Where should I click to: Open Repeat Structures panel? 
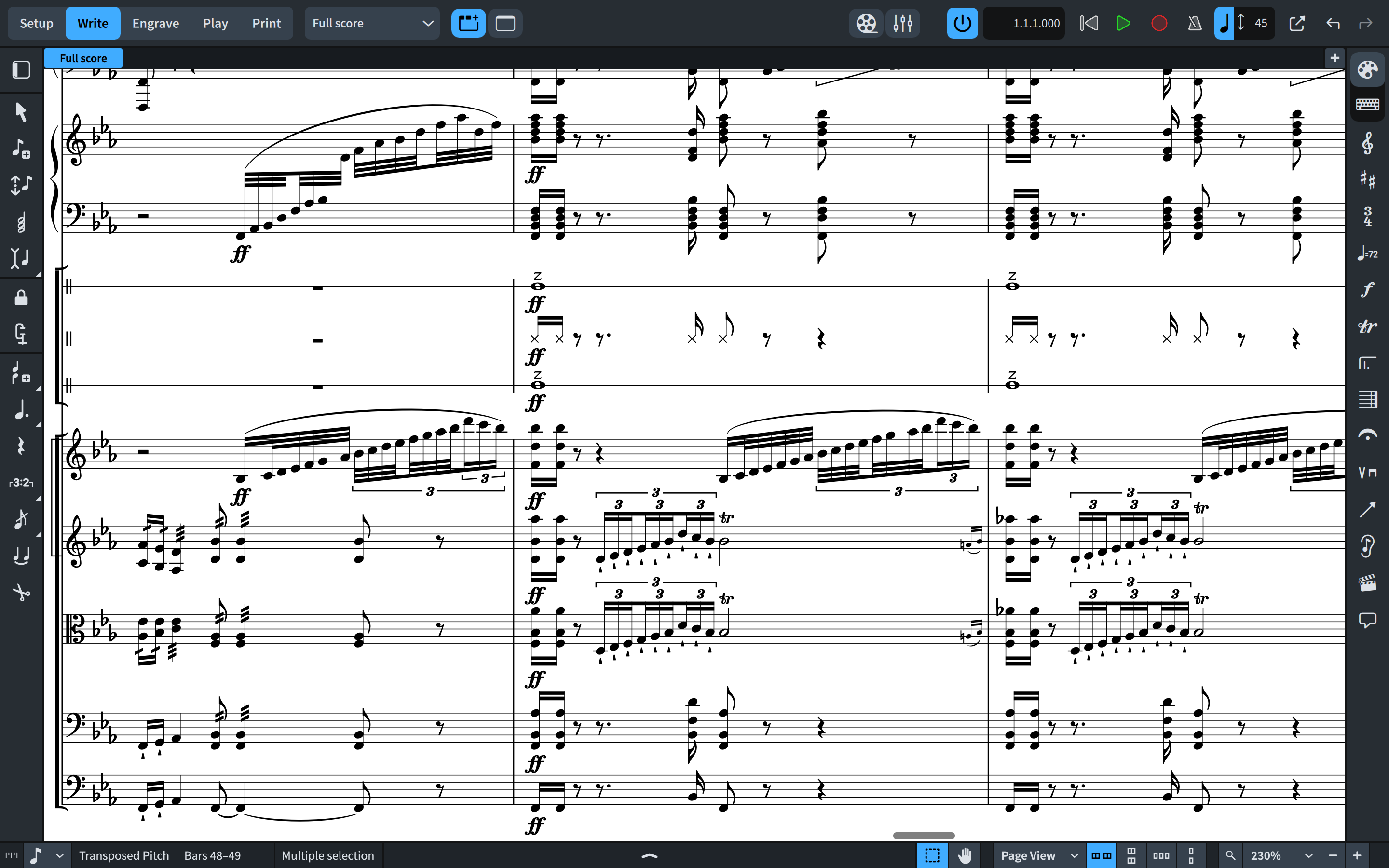pyautogui.click(x=1367, y=363)
